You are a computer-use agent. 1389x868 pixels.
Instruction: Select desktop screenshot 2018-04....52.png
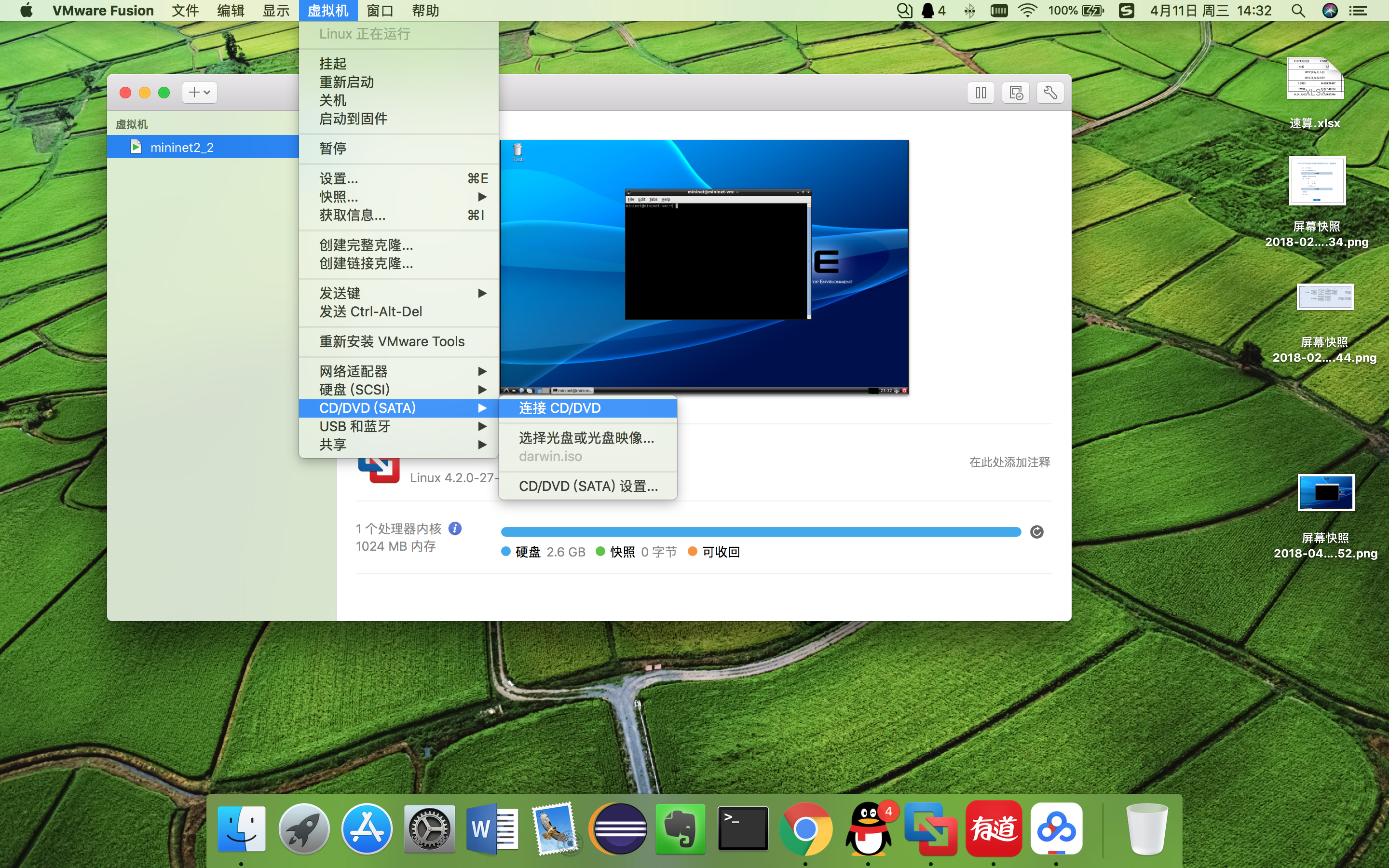[x=1325, y=516]
